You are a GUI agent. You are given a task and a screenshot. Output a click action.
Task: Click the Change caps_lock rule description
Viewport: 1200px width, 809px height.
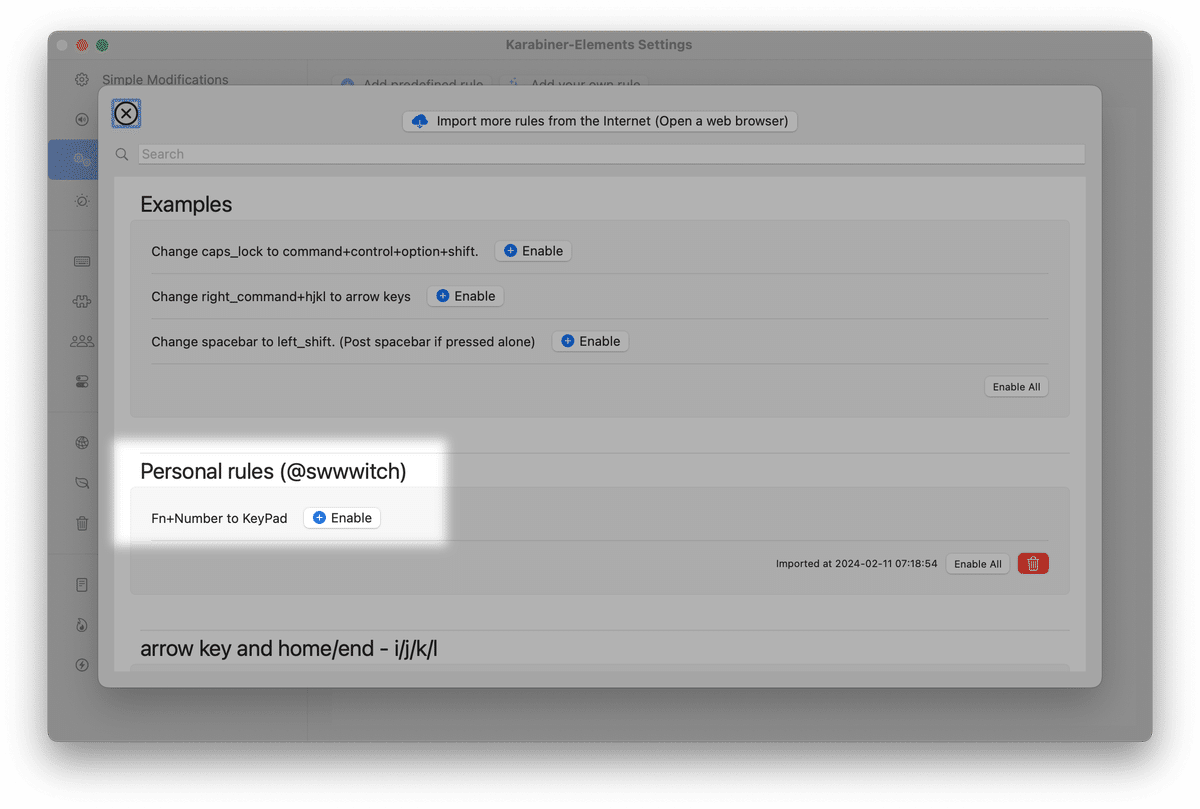(x=315, y=251)
